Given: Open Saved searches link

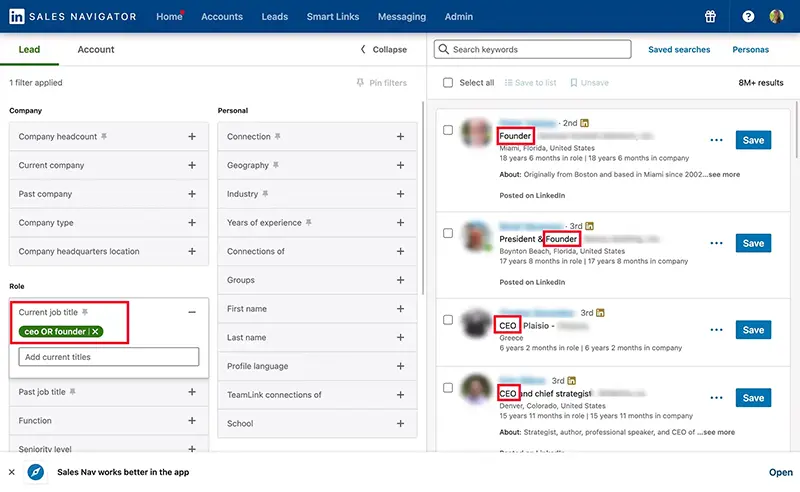Looking at the screenshot, I should [x=679, y=50].
